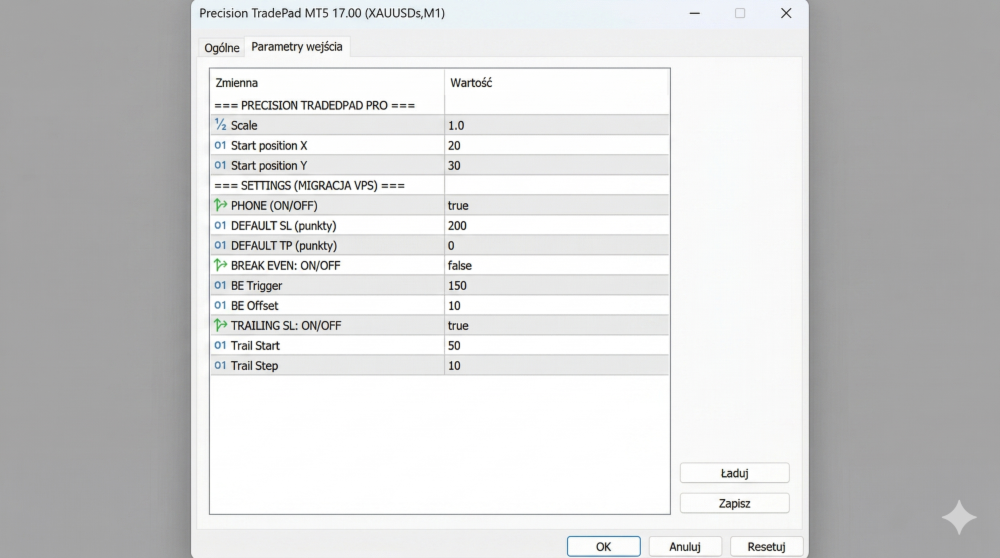Click the boolean icon beside TRAILING SL: ON/OFF
1000x558 pixels.
tap(220, 325)
